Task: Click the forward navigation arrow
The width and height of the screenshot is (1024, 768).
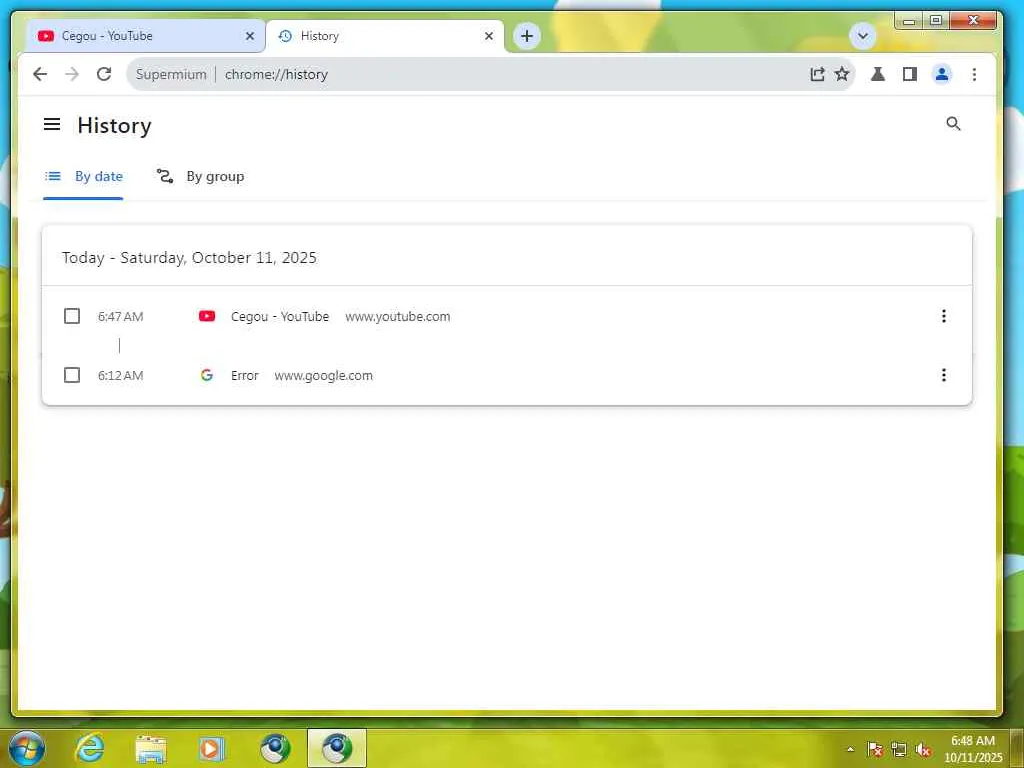Action: 72,74
